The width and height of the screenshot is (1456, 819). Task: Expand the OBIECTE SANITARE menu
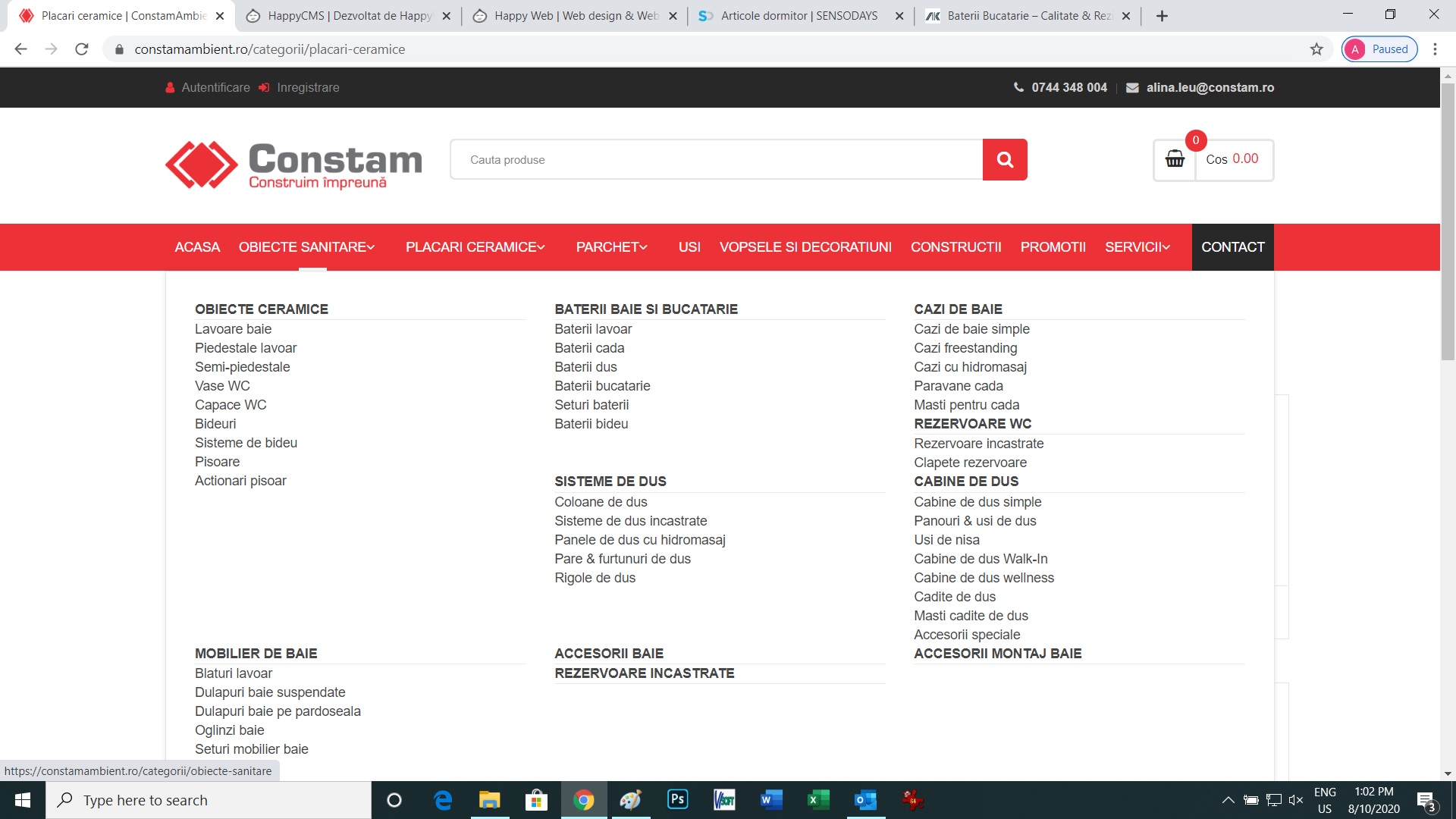click(307, 247)
